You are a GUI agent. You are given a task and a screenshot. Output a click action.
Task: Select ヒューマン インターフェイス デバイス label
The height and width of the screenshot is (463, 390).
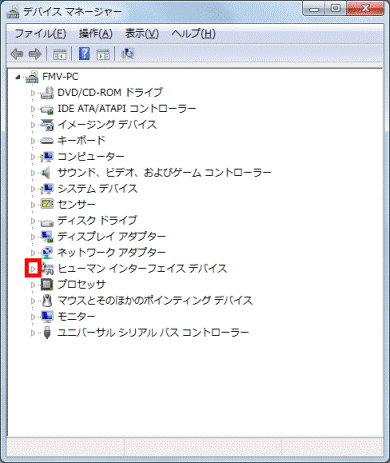tap(142, 268)
